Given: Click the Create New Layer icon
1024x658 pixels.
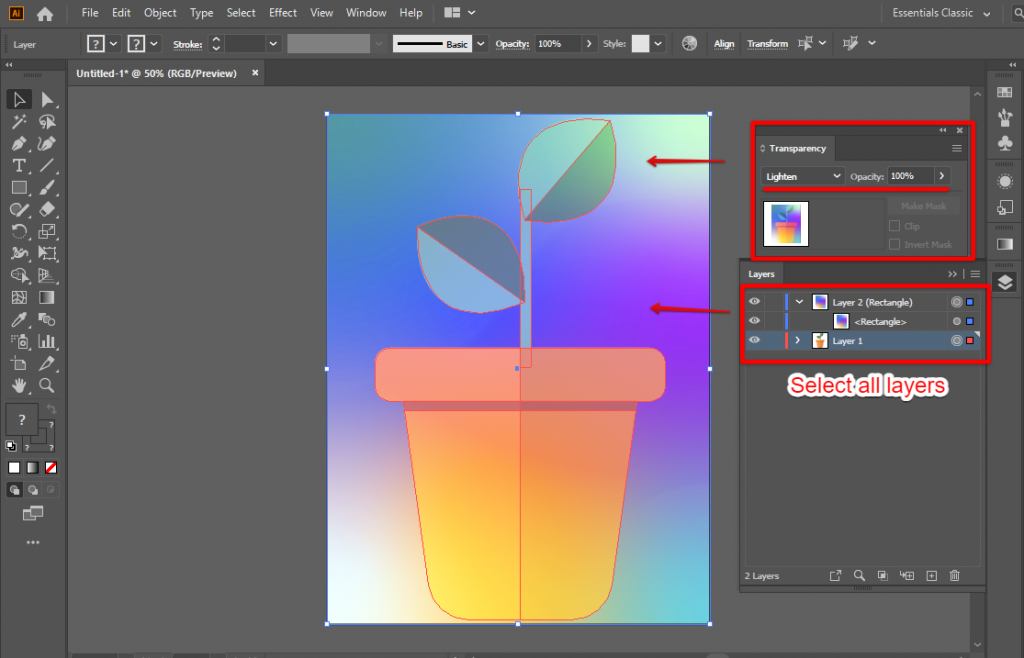Looking at the screenshot, I should [x=932, y=575].
